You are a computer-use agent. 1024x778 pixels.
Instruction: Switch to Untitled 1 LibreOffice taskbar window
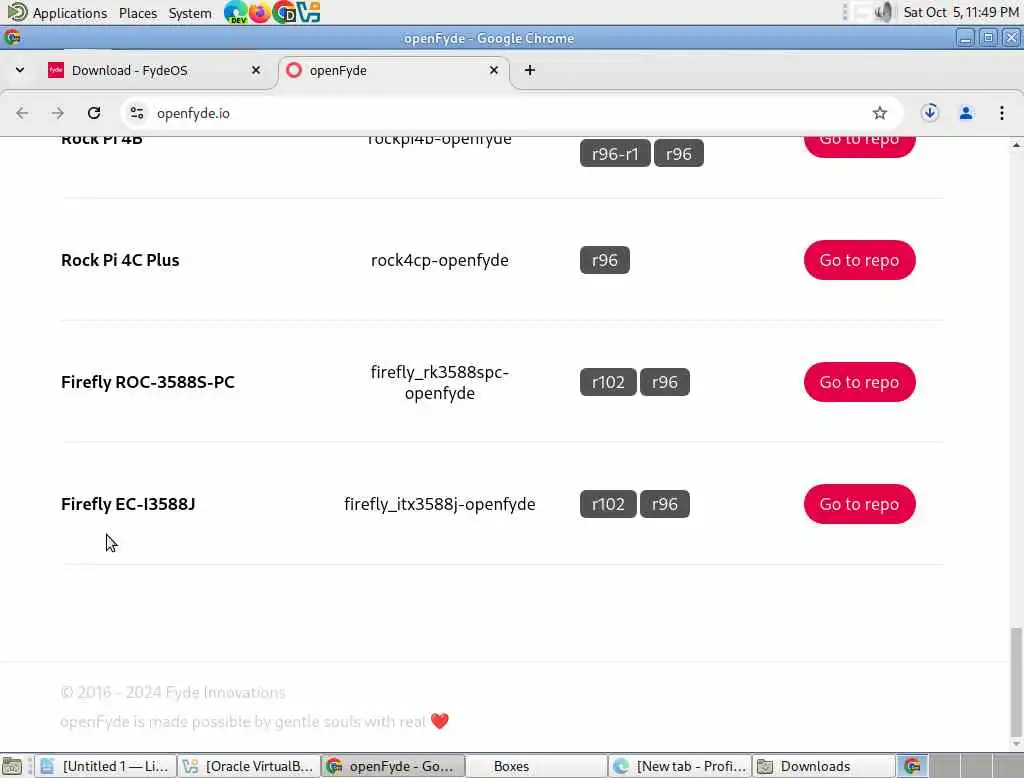click(x=105, y=766)
